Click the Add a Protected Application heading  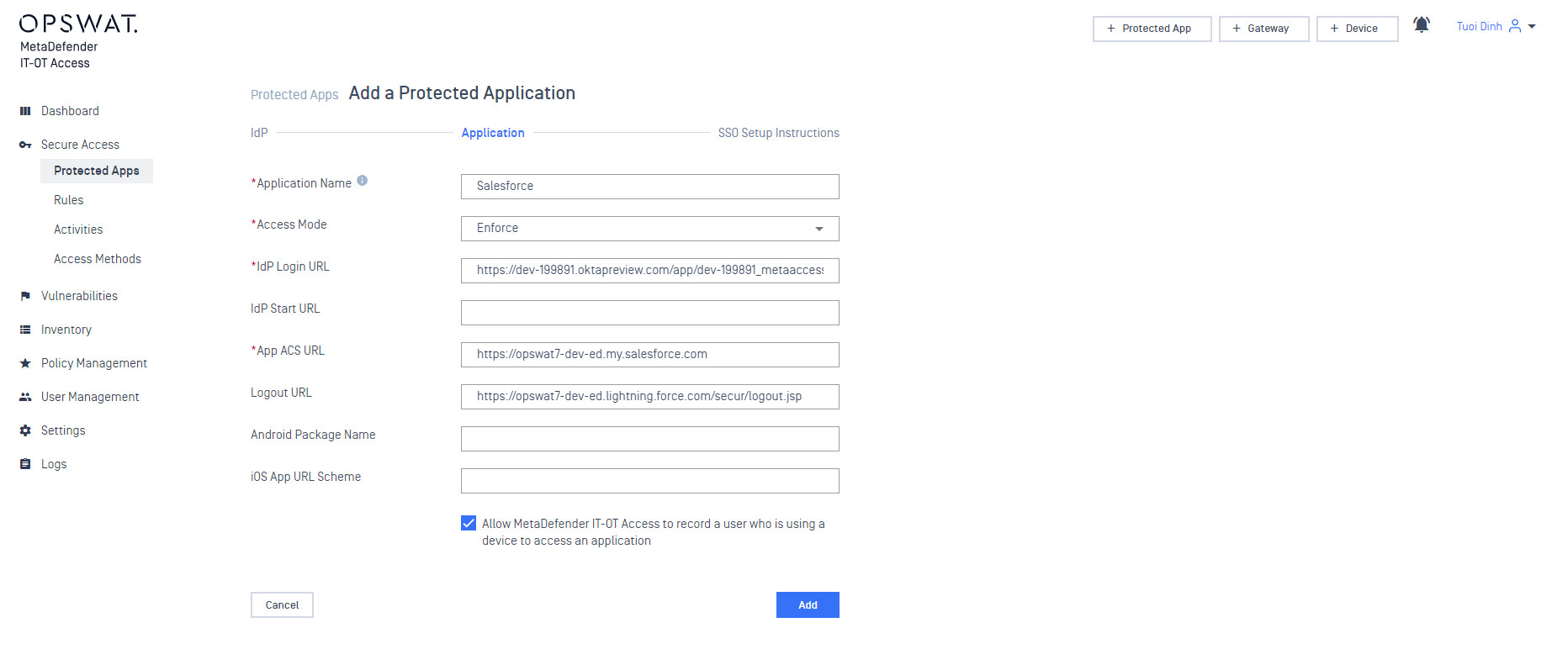pos(462,93)
